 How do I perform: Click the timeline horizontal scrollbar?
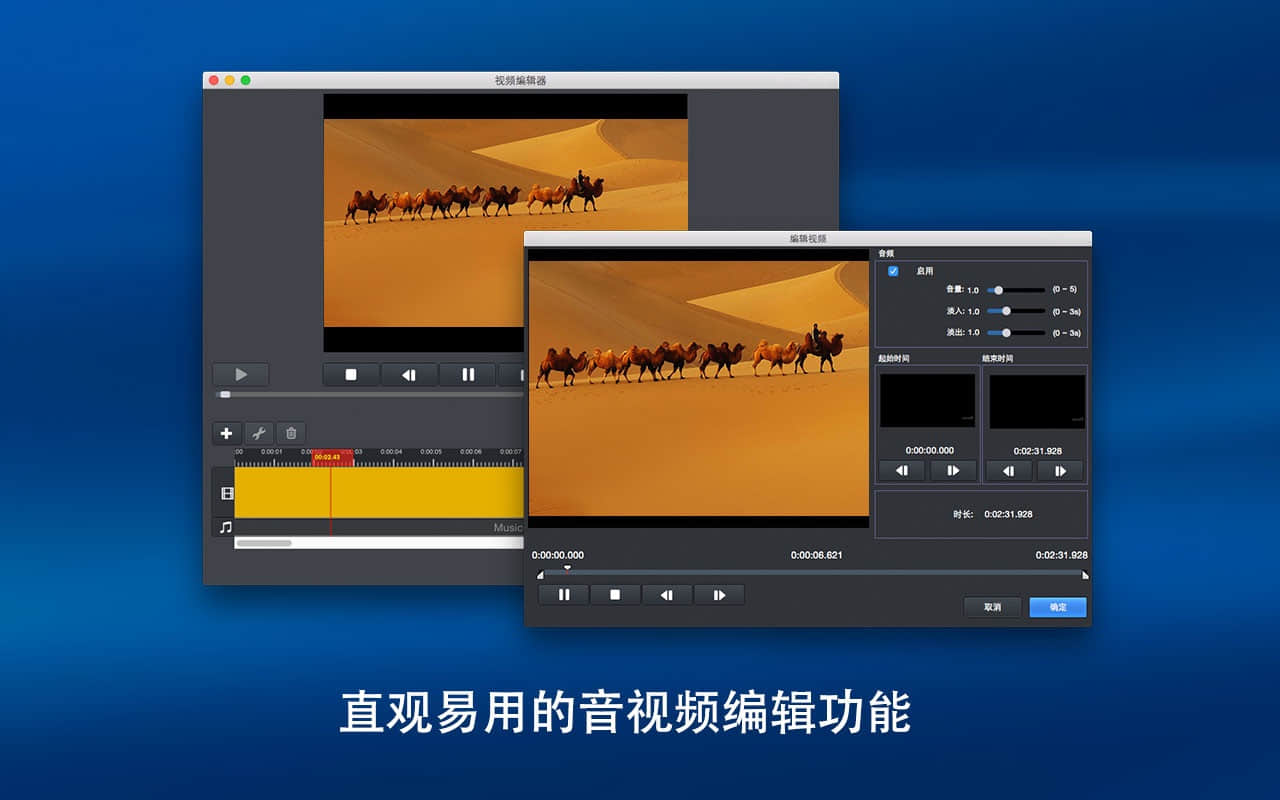(264, 543)
